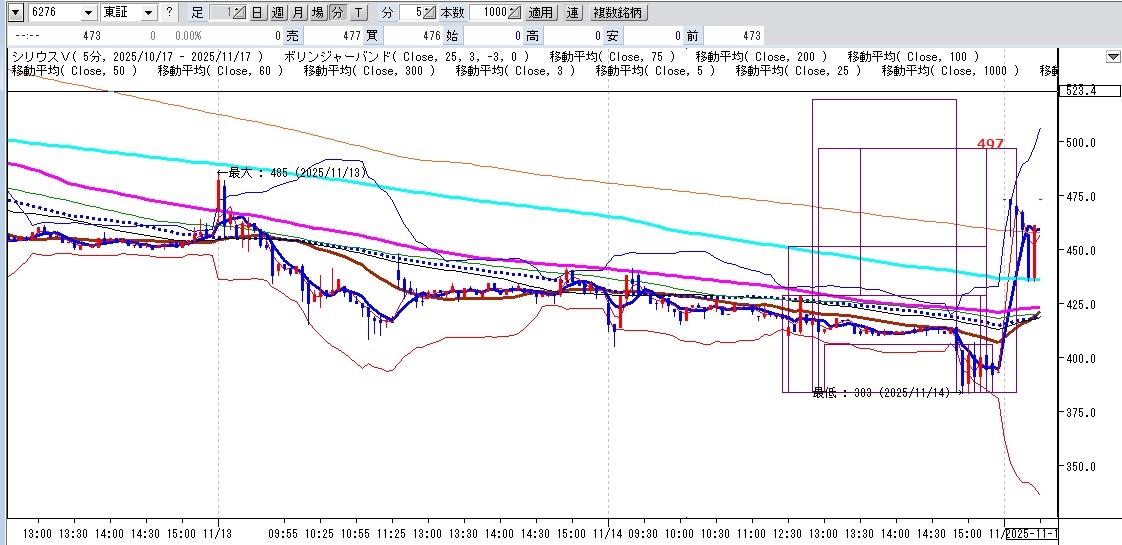Viewport: 1122px width, 545px height.
Task: Click the question mark help button
Action: [x=169, y=12]
